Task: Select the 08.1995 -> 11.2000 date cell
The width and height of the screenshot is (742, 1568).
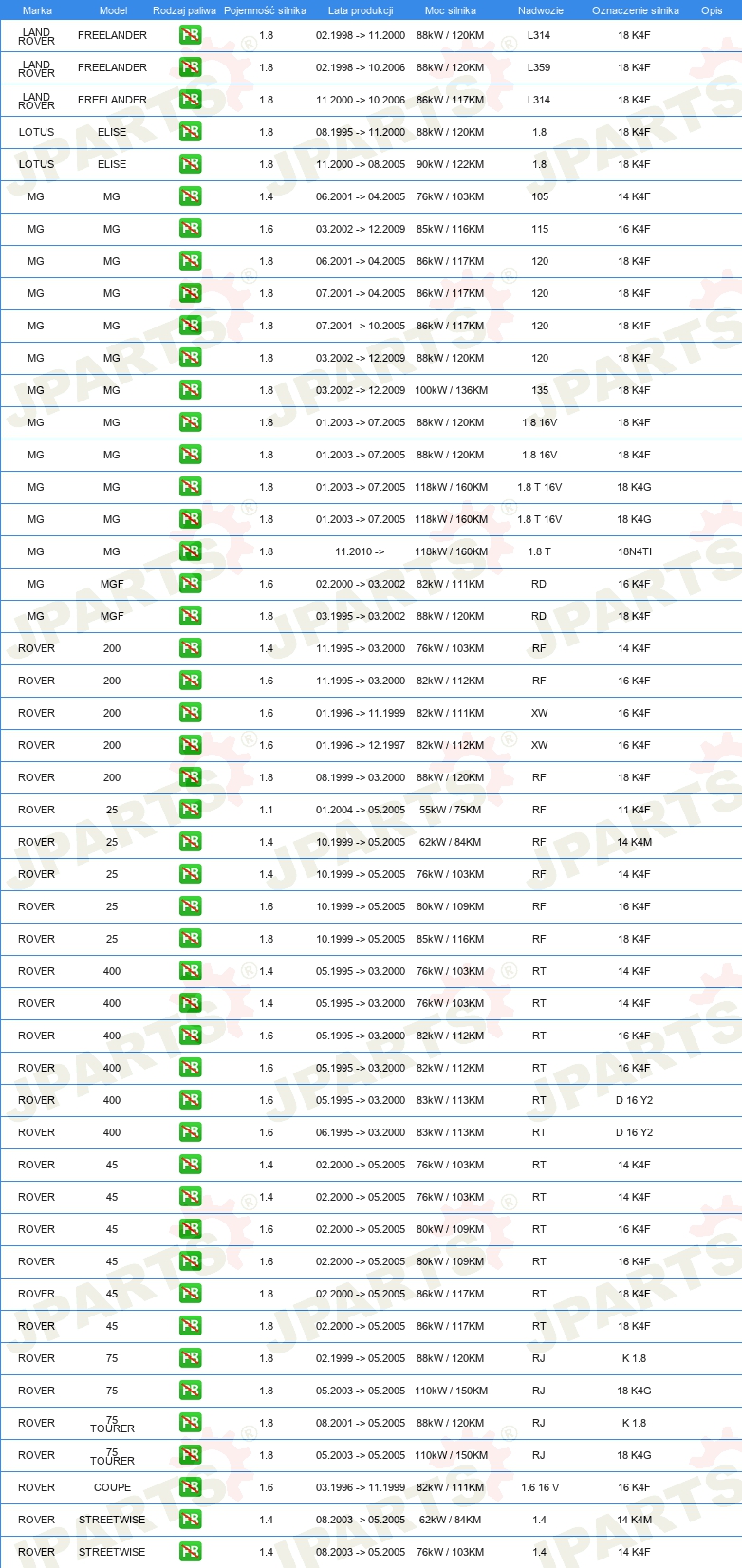Action: [361, 132]
